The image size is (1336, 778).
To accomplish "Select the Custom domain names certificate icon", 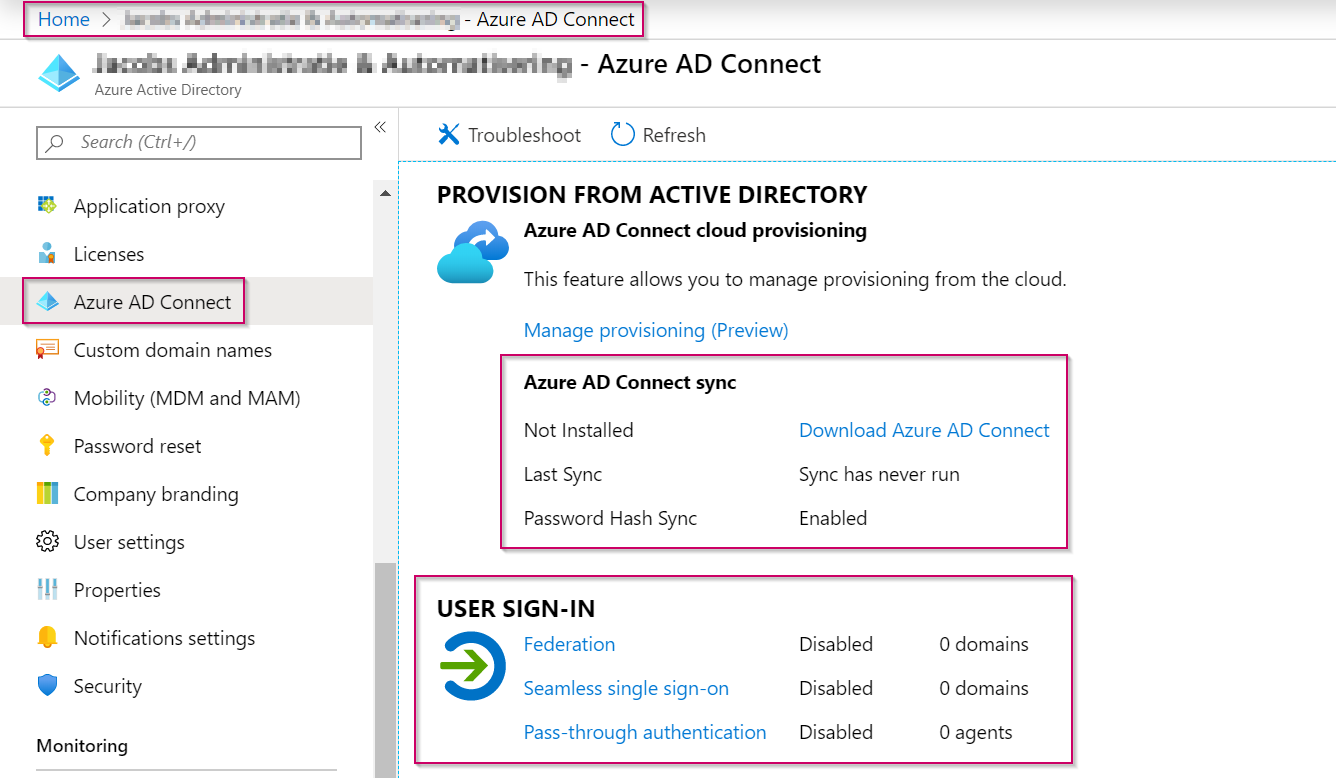I will coord(46,349).
